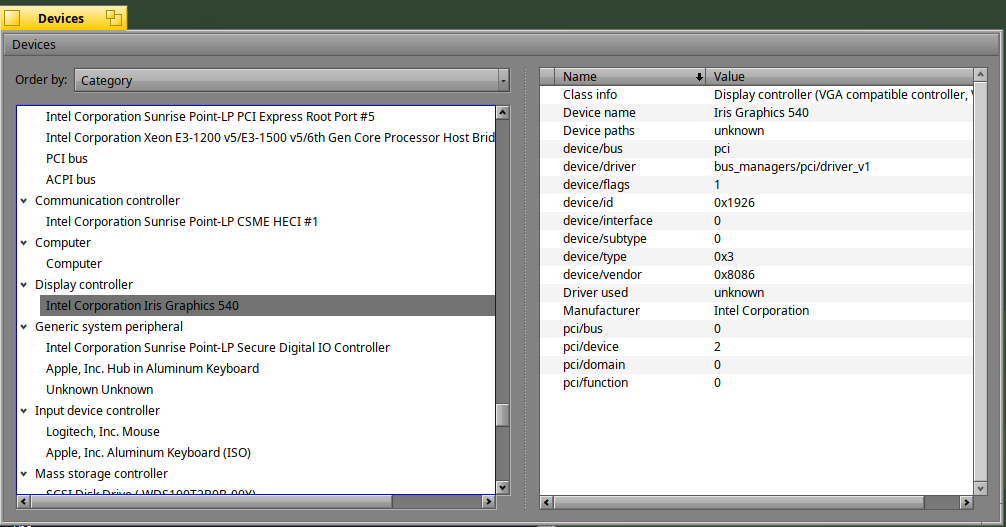Collapse the Communication controller category
1006x527 pixels.
24,201
